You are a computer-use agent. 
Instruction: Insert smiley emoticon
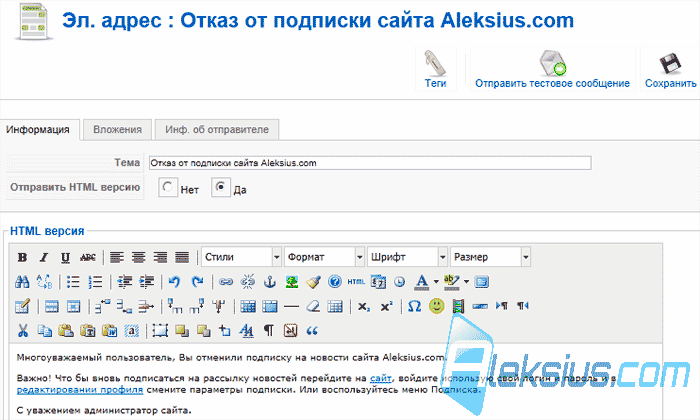pos(437,306)
